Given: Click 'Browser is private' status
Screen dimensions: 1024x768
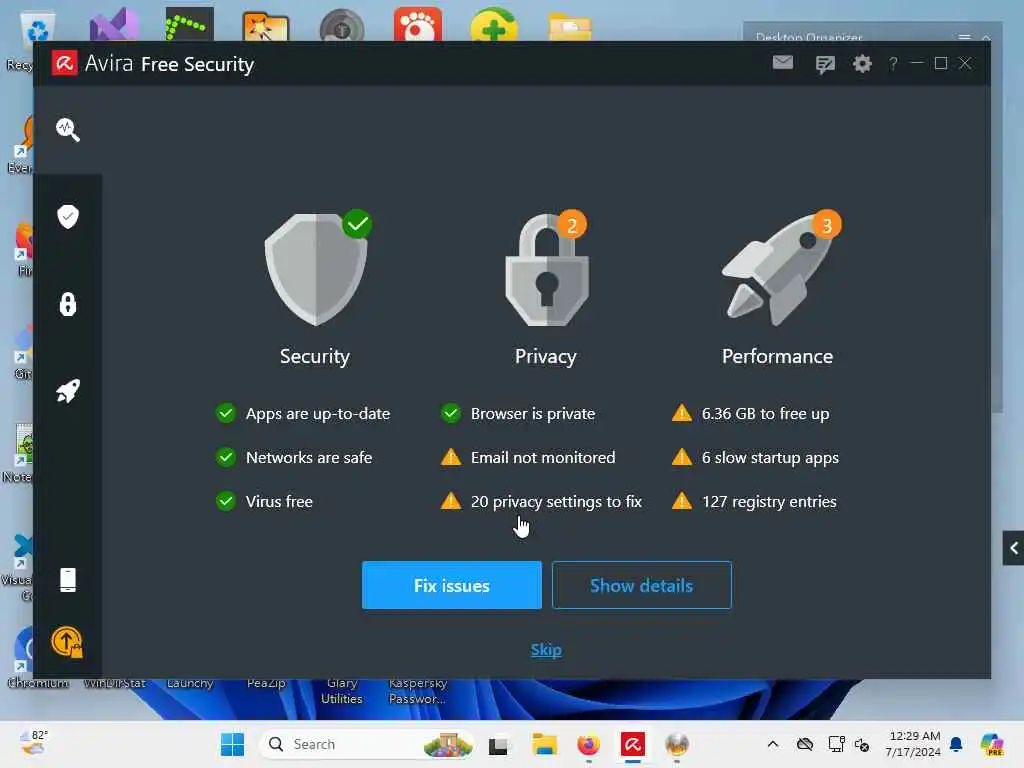Looking at the screenshot, I should click(x=519, y=413).
